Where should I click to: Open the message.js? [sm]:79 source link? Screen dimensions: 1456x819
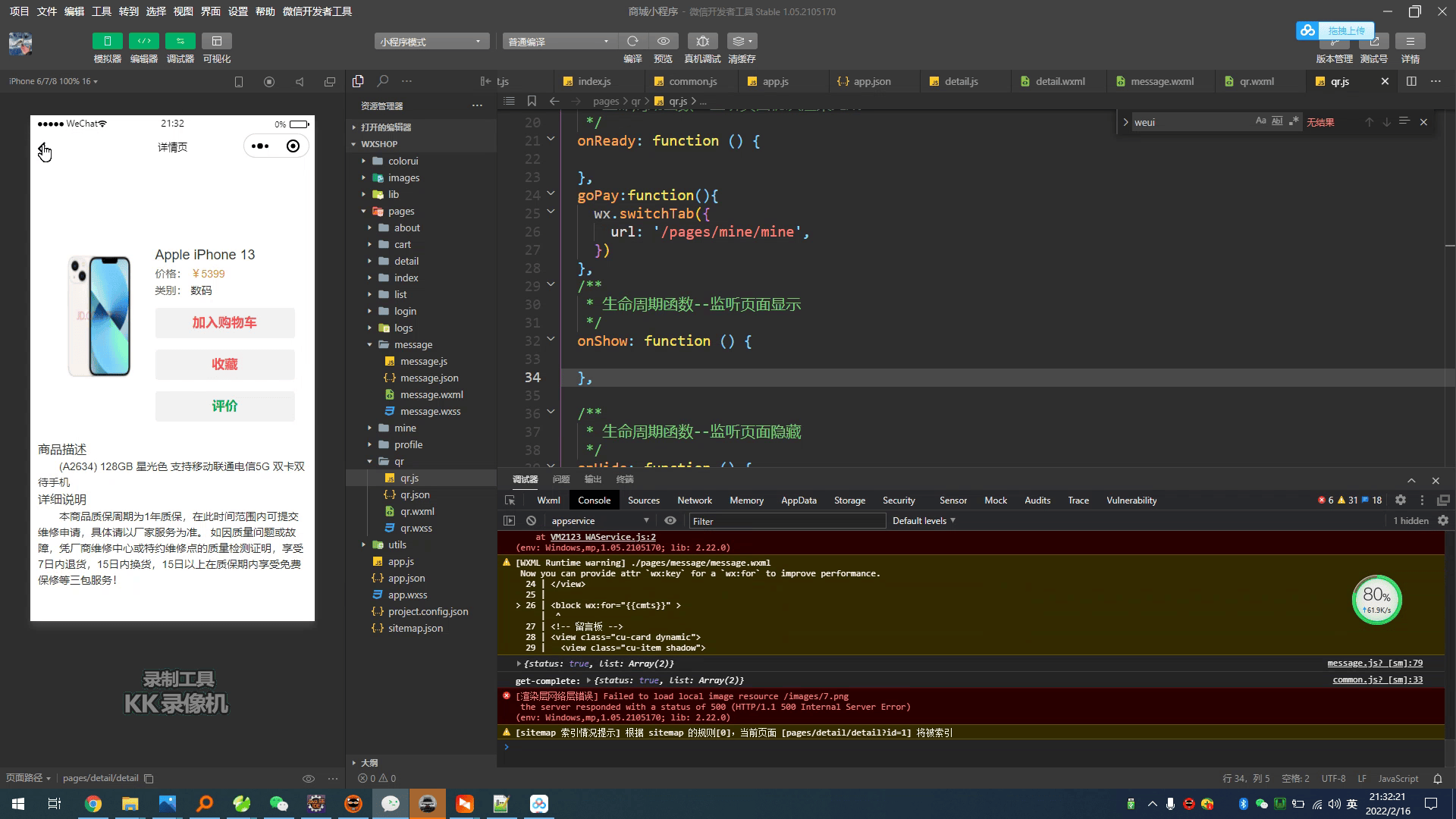[x=1375, y=664]
